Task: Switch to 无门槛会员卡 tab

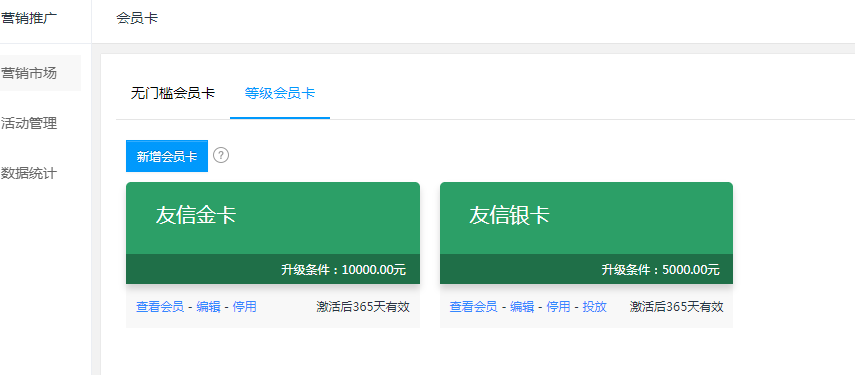Action: coord(173,93)
